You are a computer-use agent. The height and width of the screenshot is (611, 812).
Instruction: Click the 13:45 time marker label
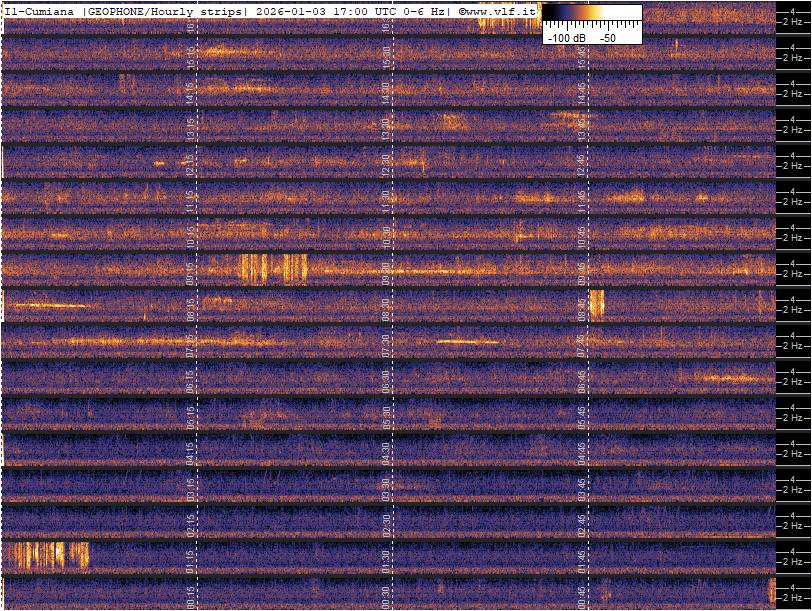pos(582,124)
